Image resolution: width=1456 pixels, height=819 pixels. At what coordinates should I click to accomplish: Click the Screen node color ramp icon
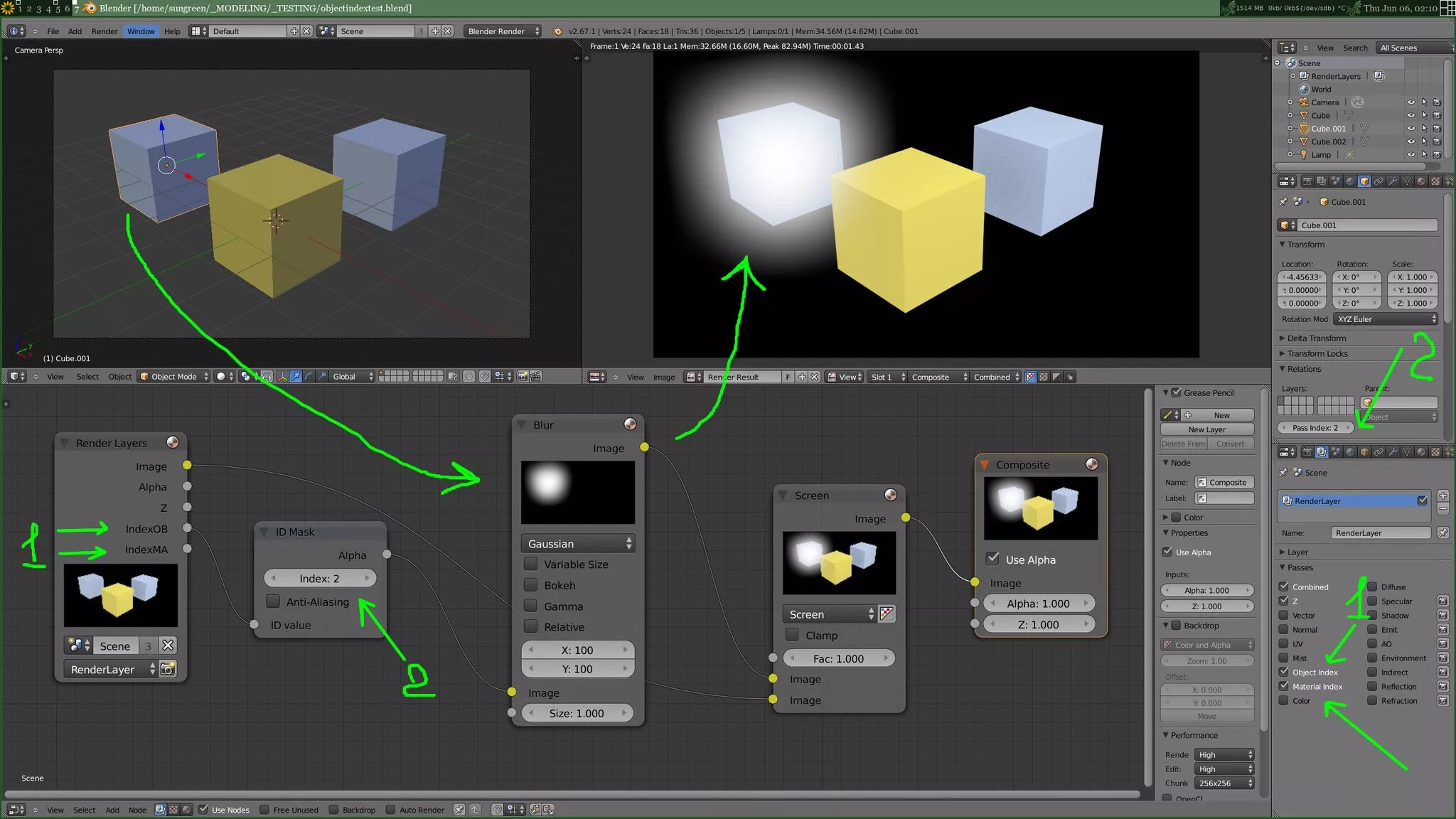(x=887, y=614)
